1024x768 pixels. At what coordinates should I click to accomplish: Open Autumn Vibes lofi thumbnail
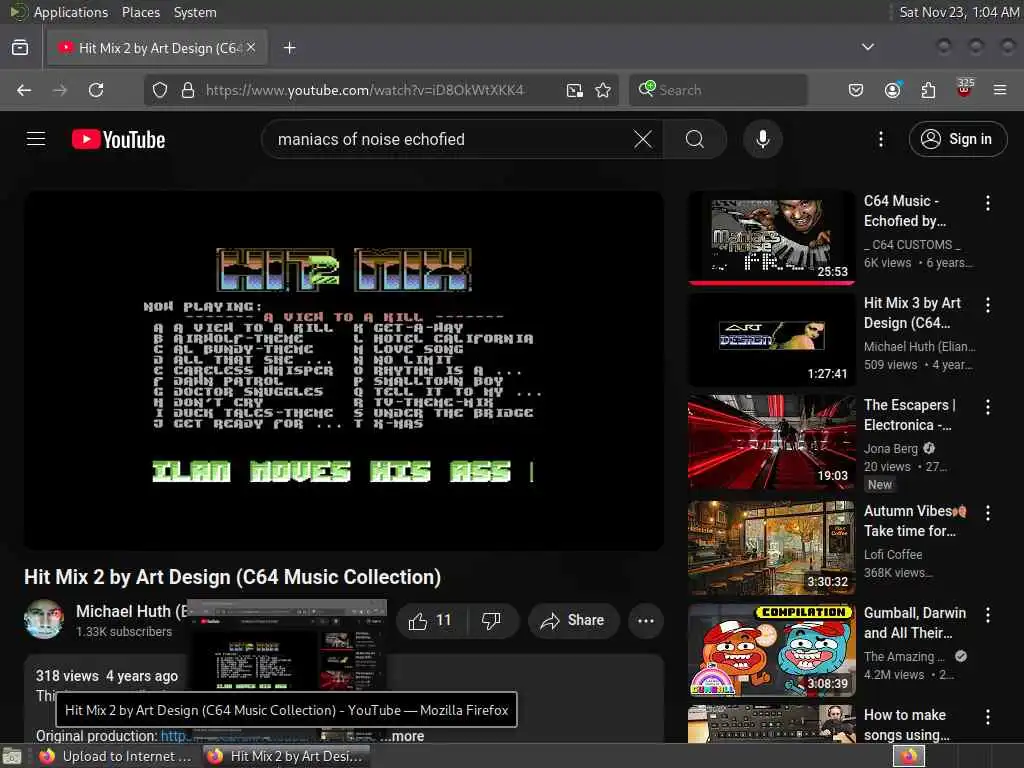(772, 547)
